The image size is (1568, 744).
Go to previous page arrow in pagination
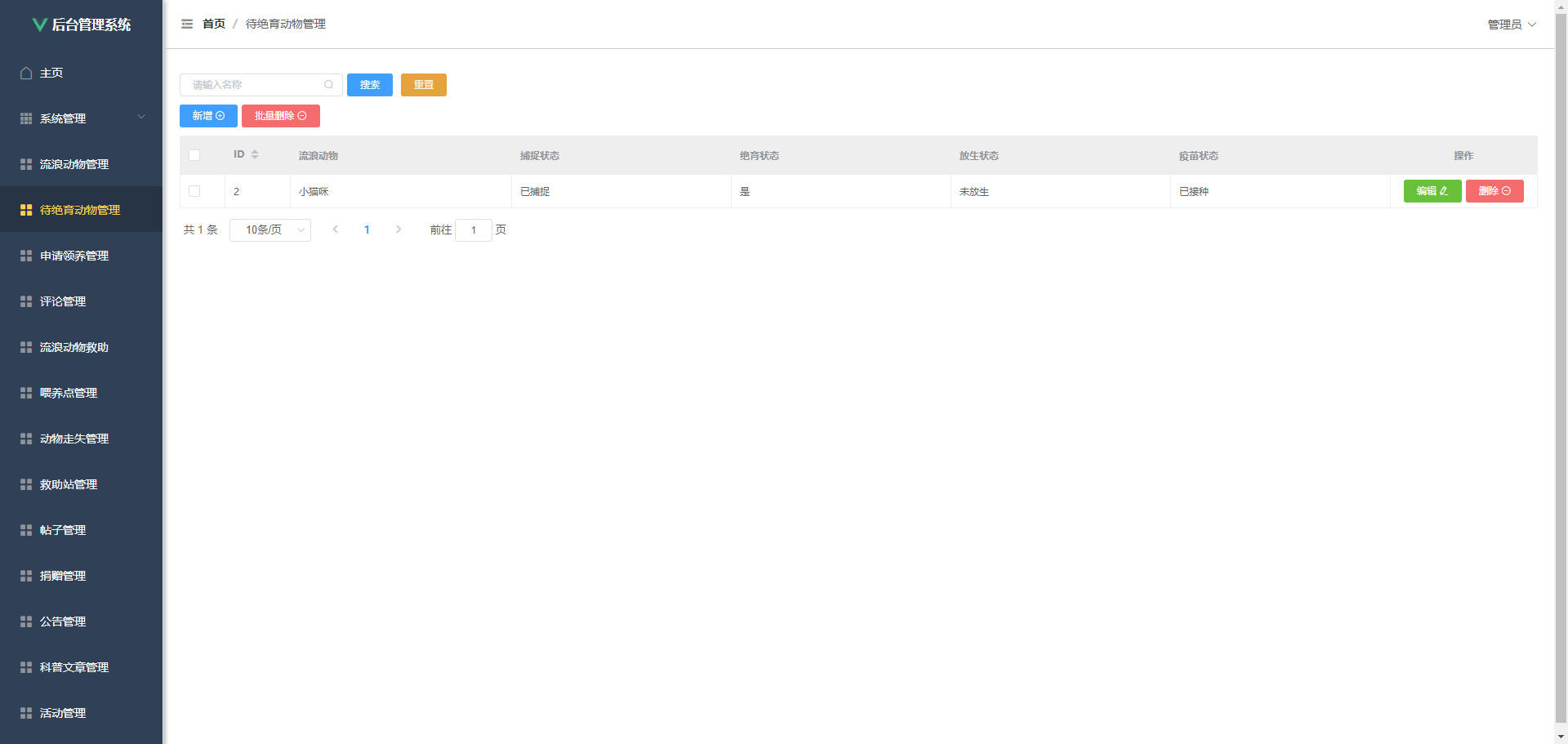click(x=336, y=230)
